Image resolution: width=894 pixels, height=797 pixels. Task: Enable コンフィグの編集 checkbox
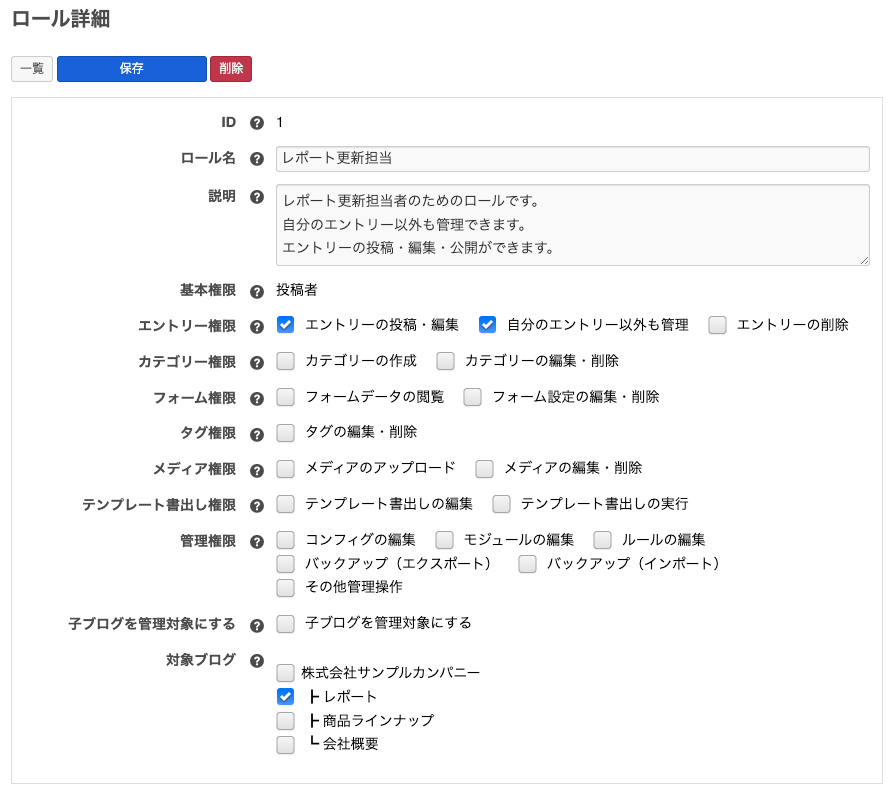click(x=286, y=540)
